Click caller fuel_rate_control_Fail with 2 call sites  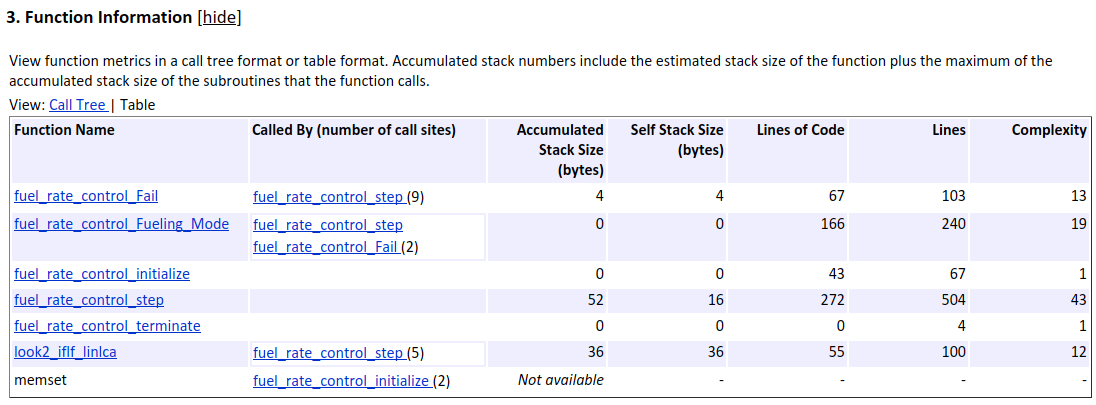point(325,247)
